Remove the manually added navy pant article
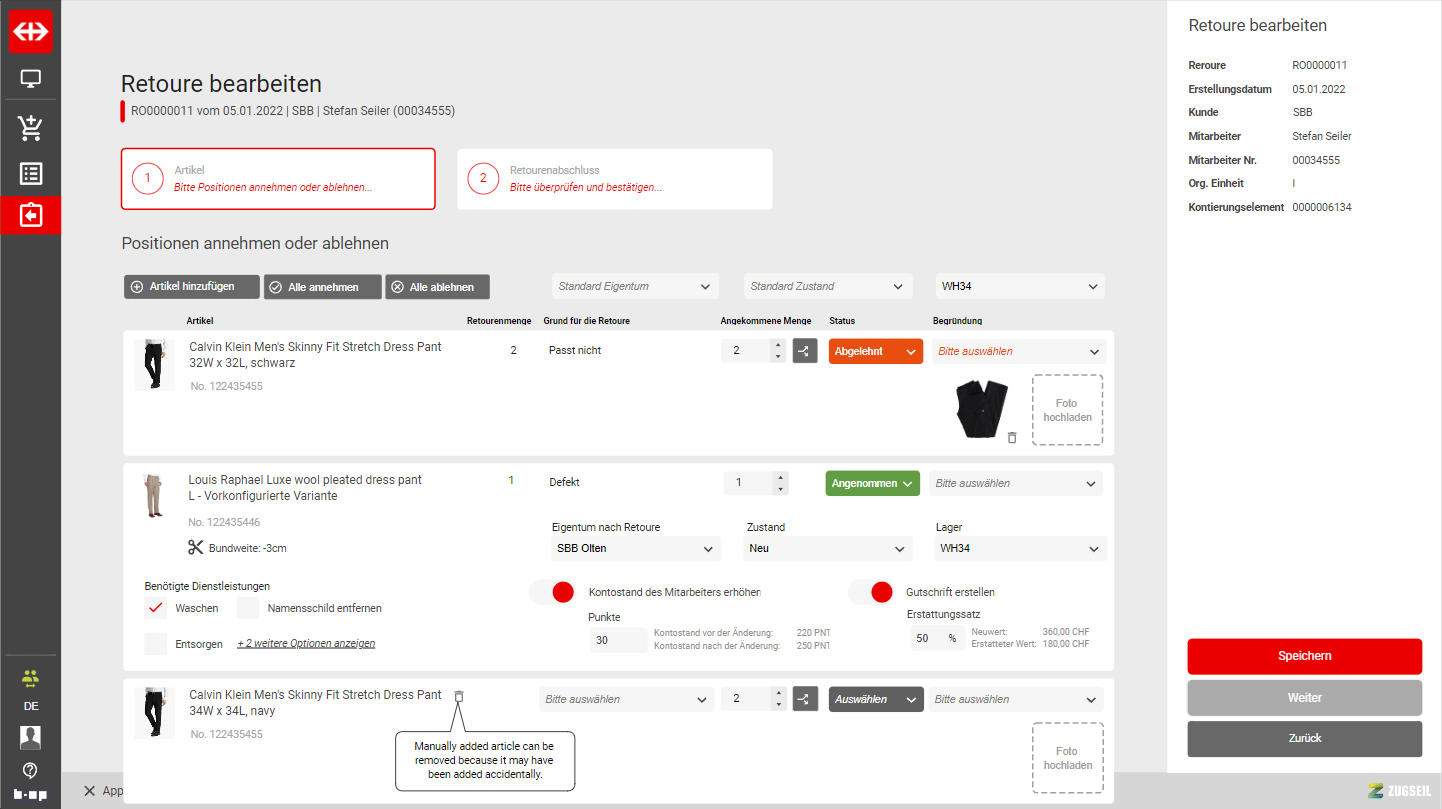The height and width of the screenshot is (809, 1442). 459,696
